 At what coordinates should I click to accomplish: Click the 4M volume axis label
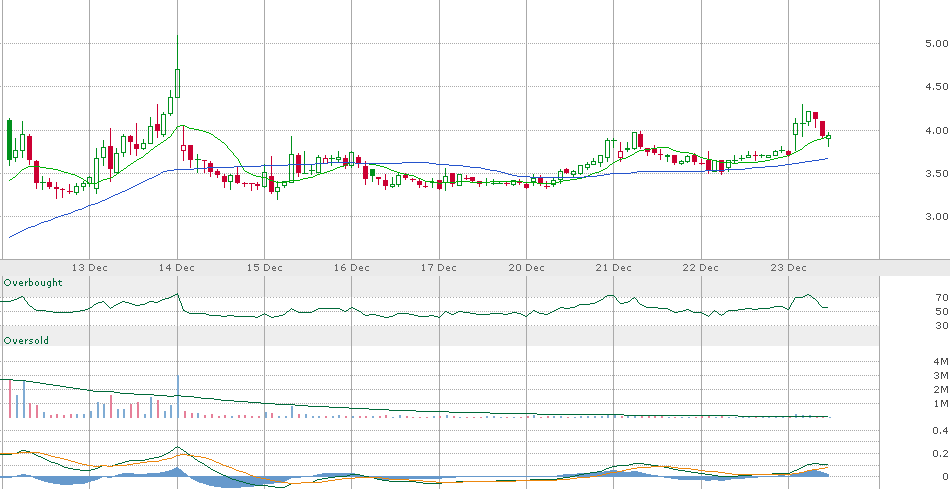[x=941, y=362]
